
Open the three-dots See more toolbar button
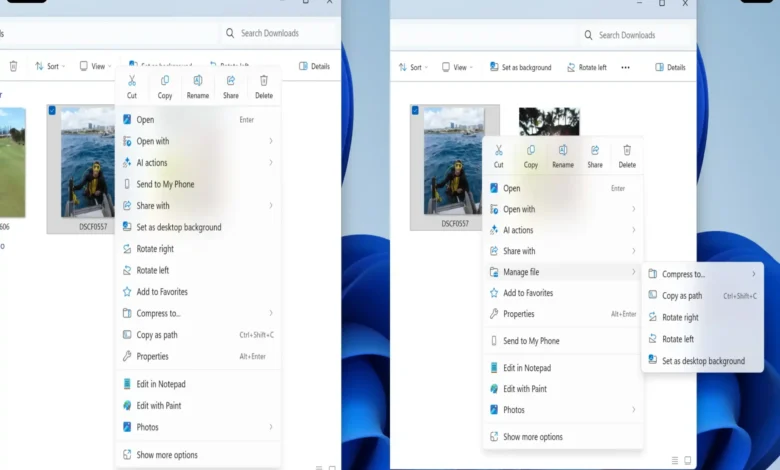pos(625,67)
